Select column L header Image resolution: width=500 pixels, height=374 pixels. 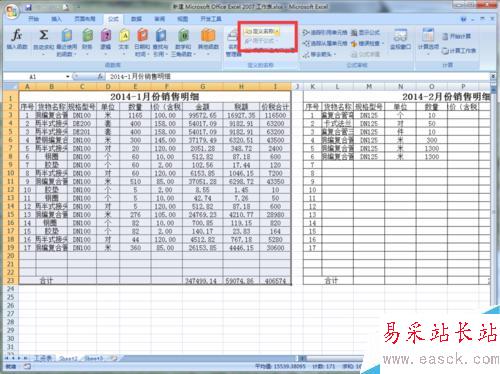click(337, 87)
